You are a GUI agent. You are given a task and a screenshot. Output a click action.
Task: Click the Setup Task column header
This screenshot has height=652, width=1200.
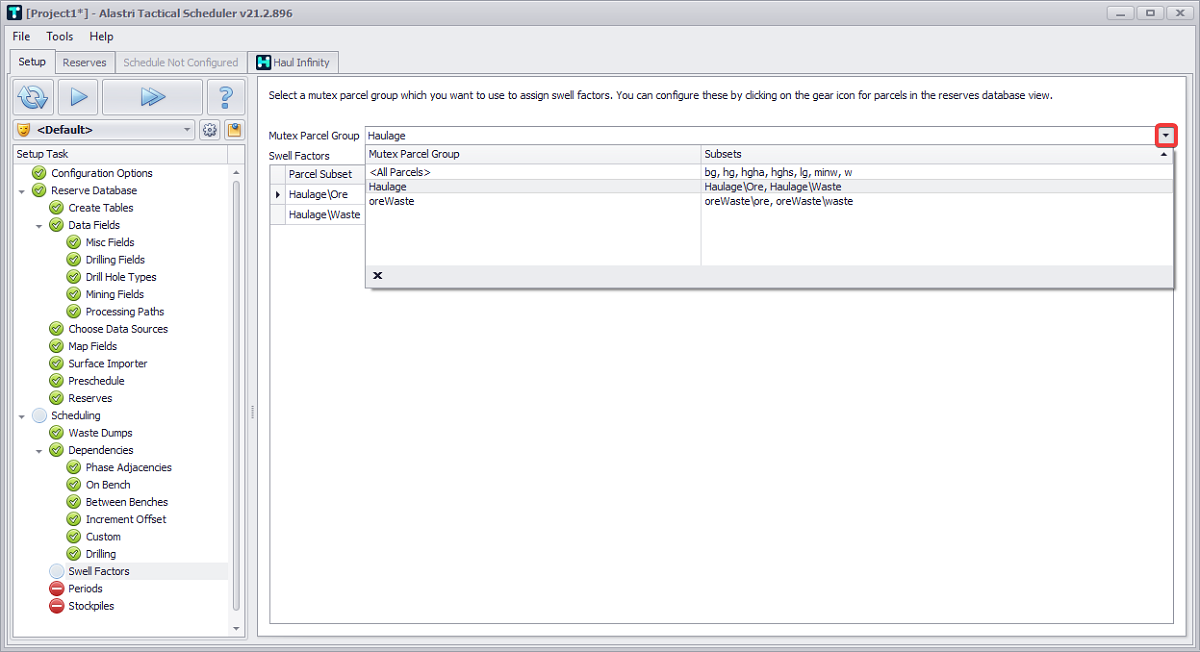pos(120,154)
